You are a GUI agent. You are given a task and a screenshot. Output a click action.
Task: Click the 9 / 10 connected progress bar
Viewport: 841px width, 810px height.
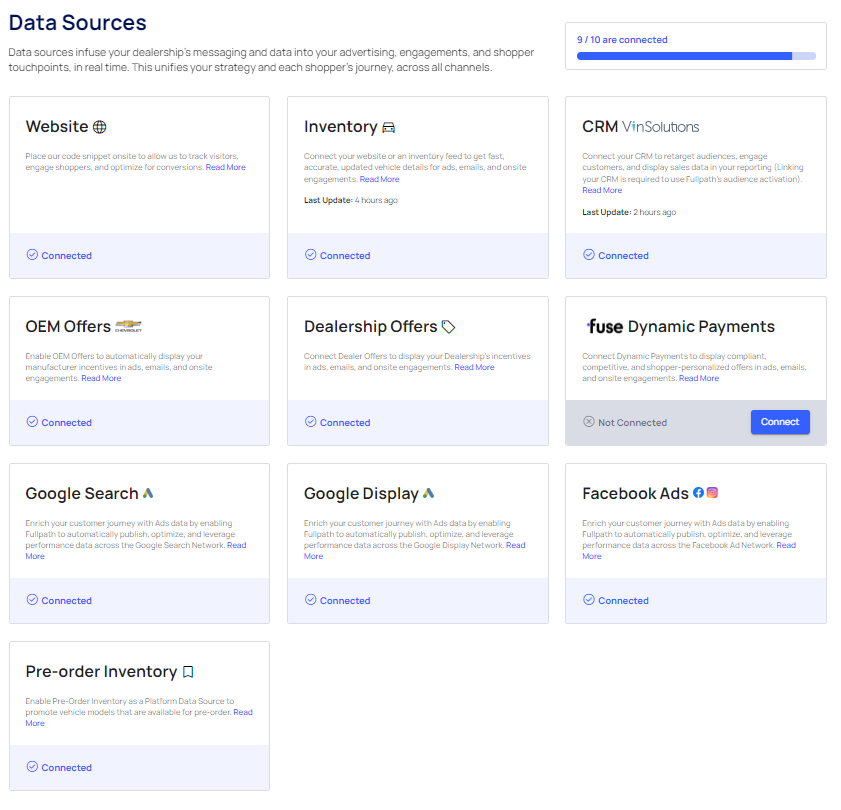pos(696,56)
